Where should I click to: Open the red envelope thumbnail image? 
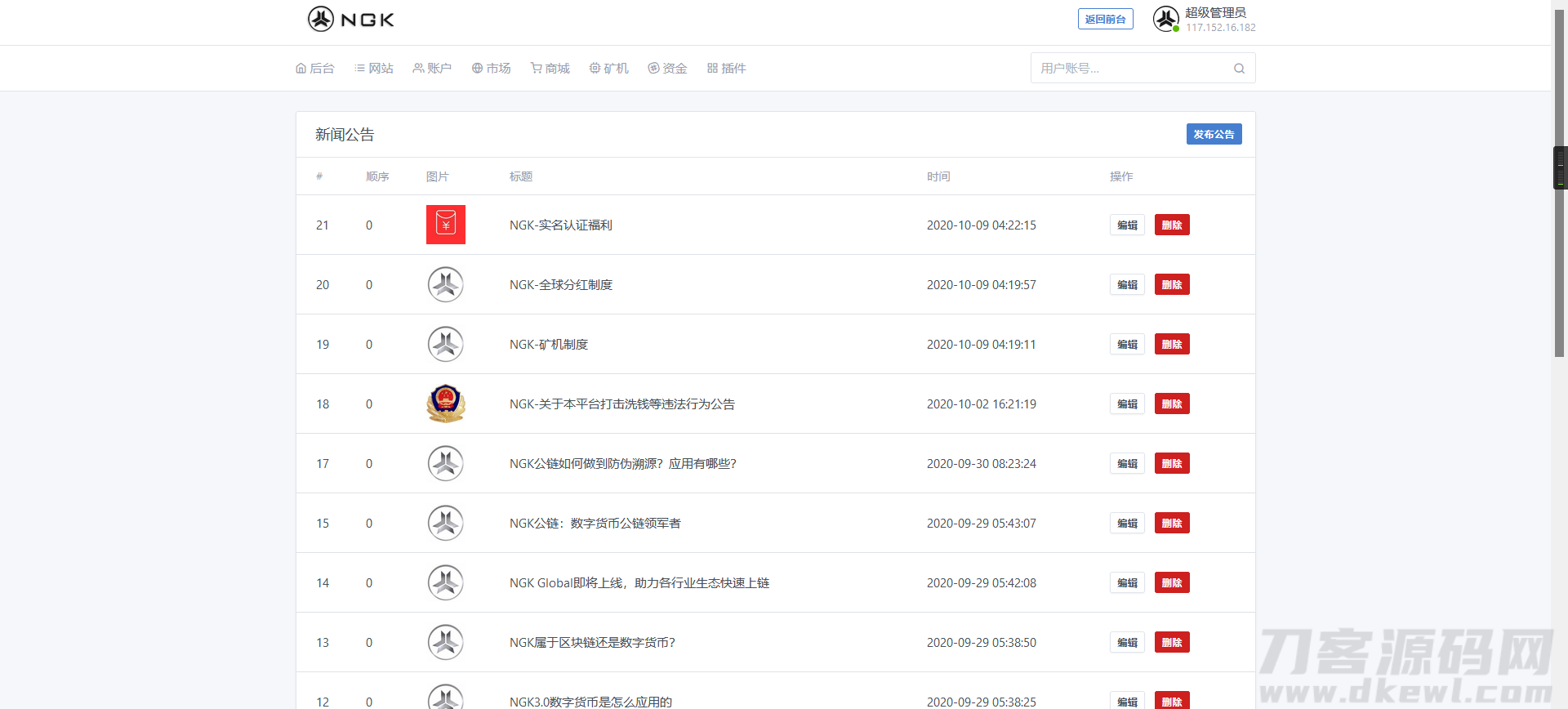coord(446,225)
